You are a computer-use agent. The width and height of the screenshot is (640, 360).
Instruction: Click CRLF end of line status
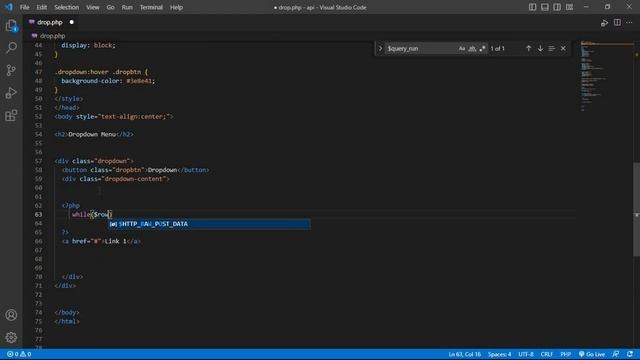[x=547, y=354]
